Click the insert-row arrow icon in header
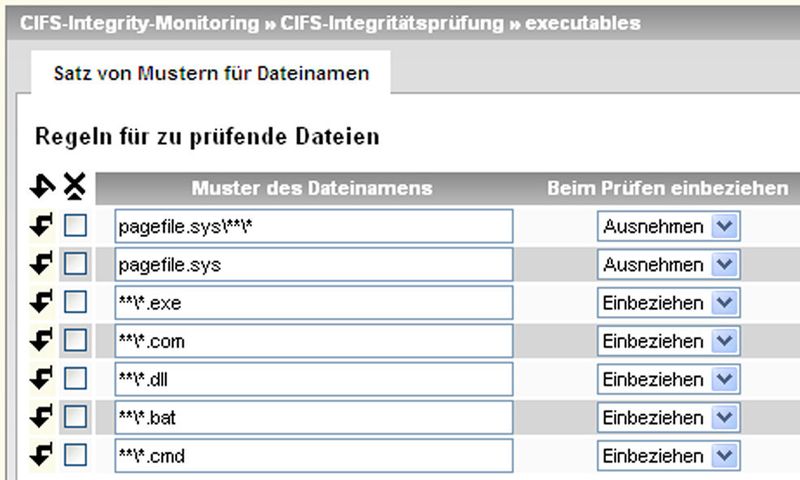Viewport: 800px width, 480px height. point(42,186)
